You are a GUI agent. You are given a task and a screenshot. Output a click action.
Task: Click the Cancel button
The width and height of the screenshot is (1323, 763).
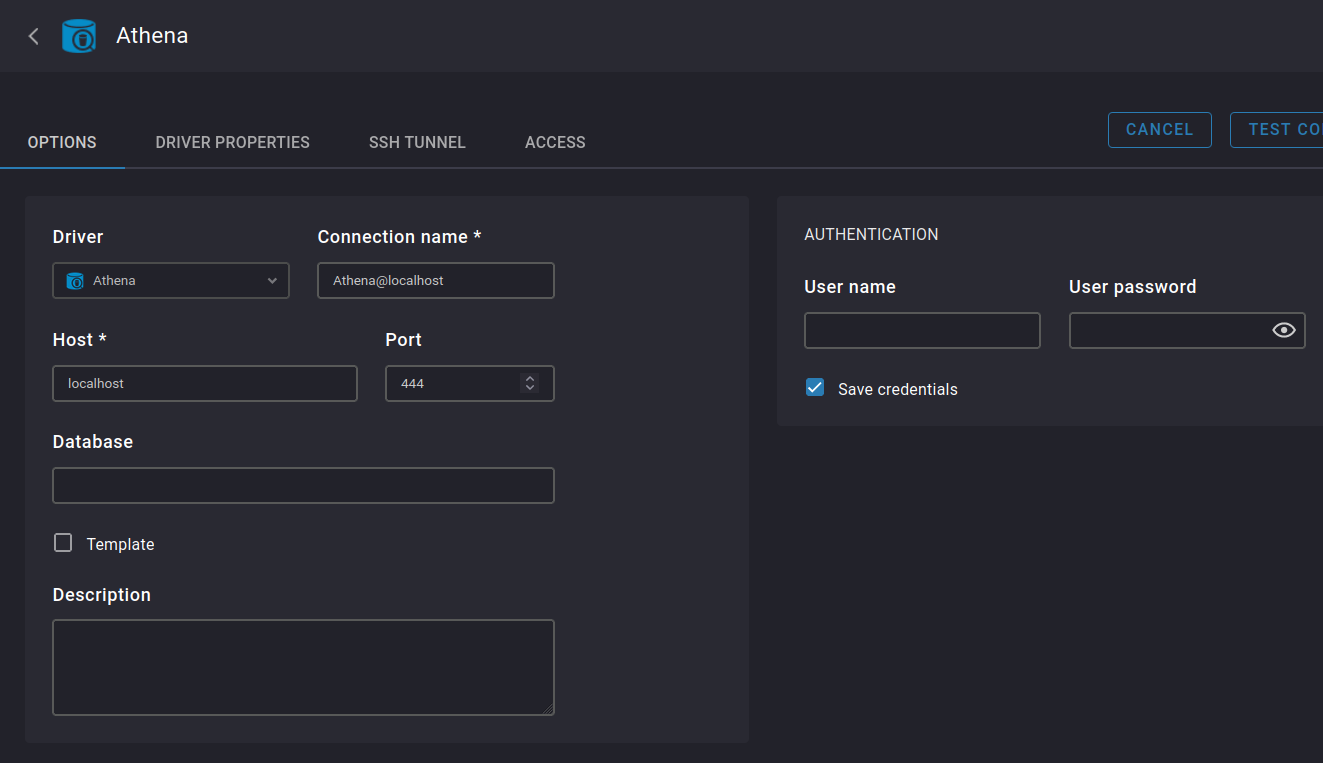(x=1159, y=129)
